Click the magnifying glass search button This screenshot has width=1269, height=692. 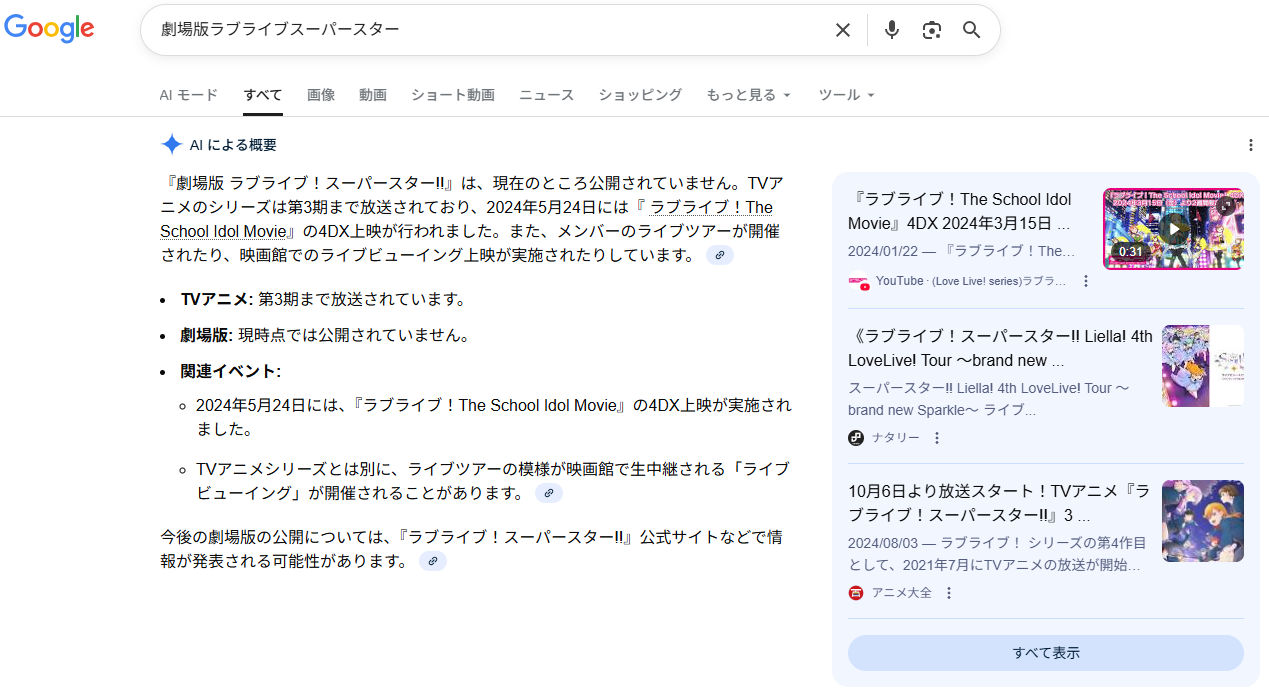click(x=971, y=30)
